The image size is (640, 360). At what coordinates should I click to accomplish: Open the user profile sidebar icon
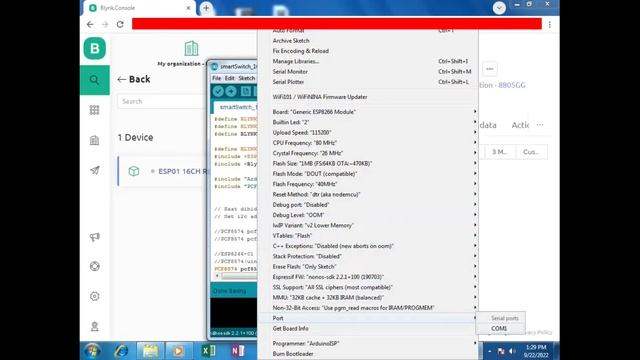pos(94,326)
